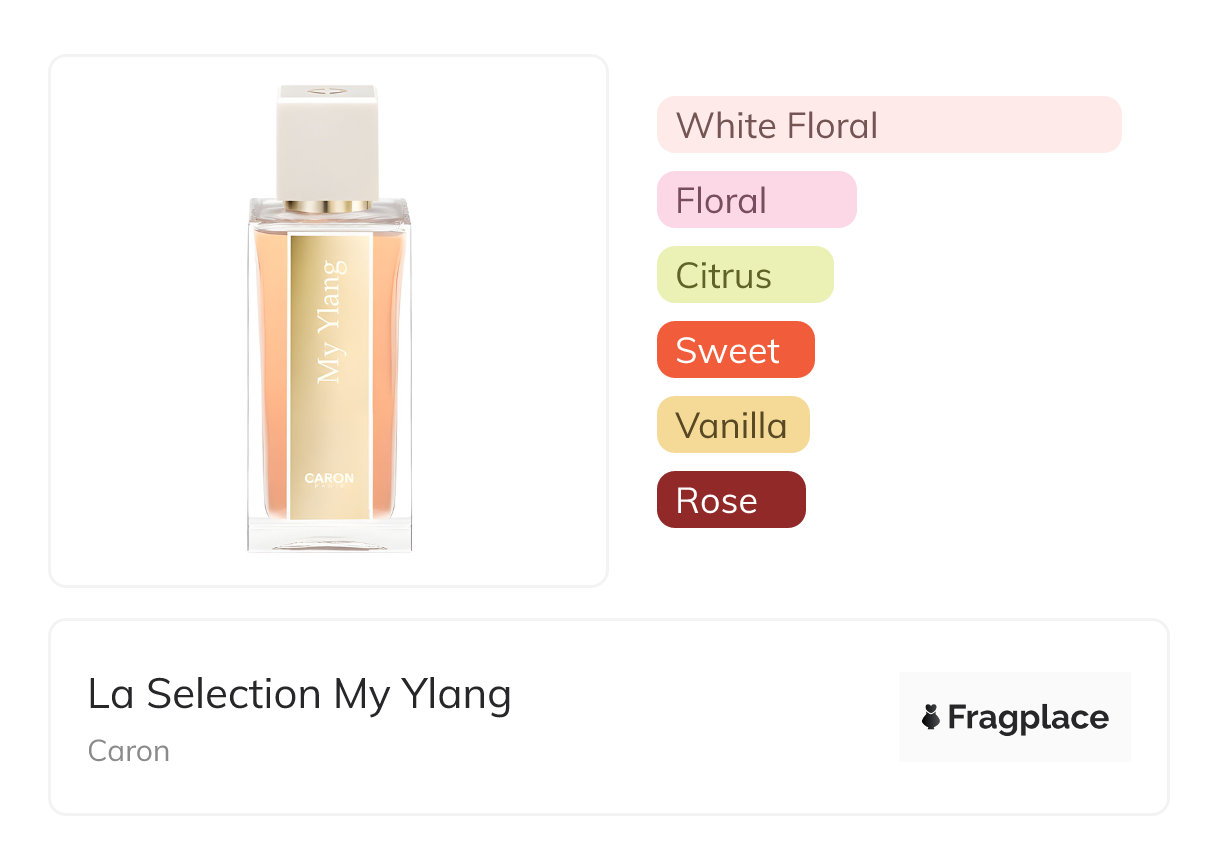Image resolution: width=1218 pixels, height=864 pixels.
Task: Click the PARIS text under the CARON logo
Action: point(329,489)
